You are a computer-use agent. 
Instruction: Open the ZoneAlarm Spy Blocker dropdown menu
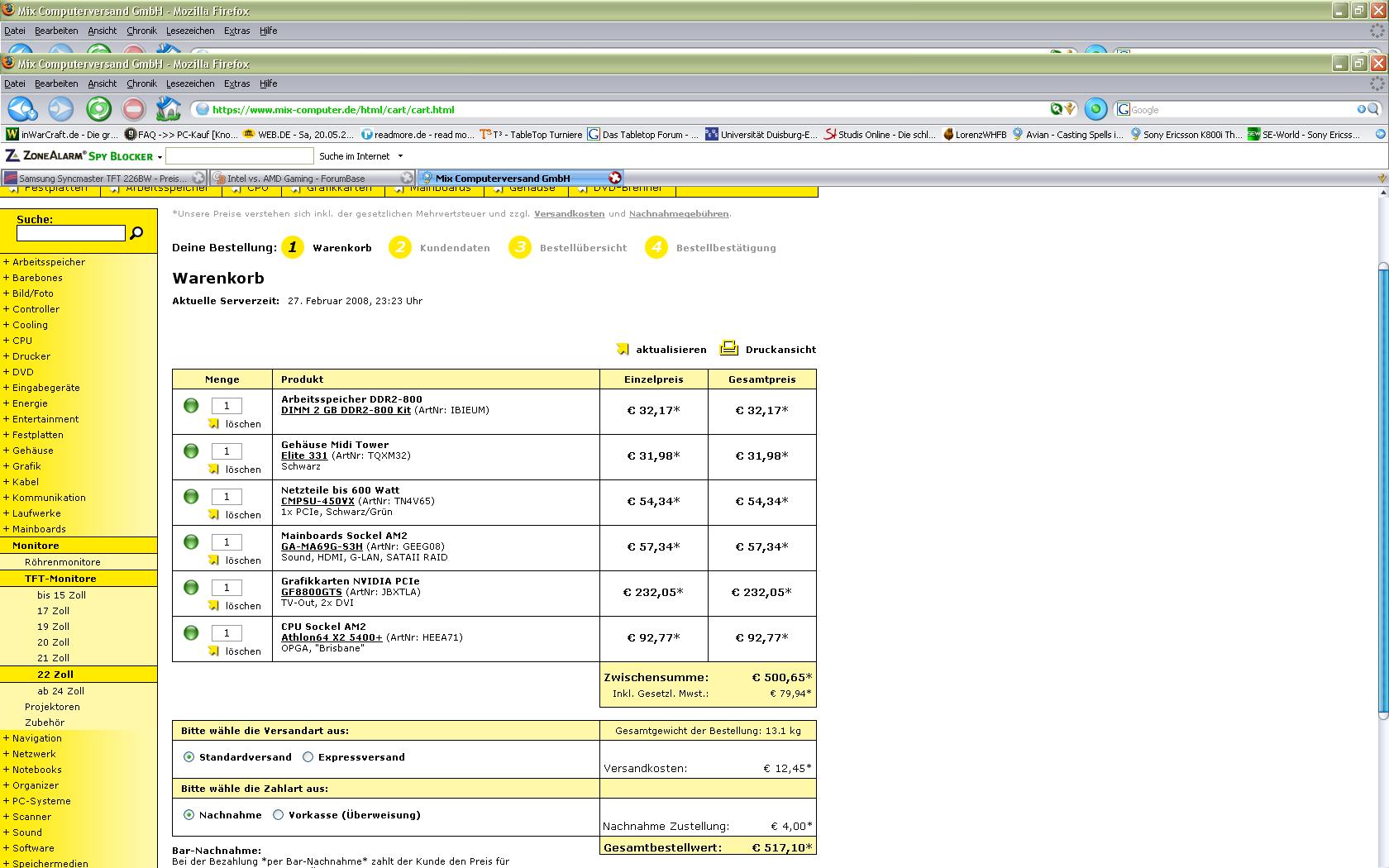[160, 156]
